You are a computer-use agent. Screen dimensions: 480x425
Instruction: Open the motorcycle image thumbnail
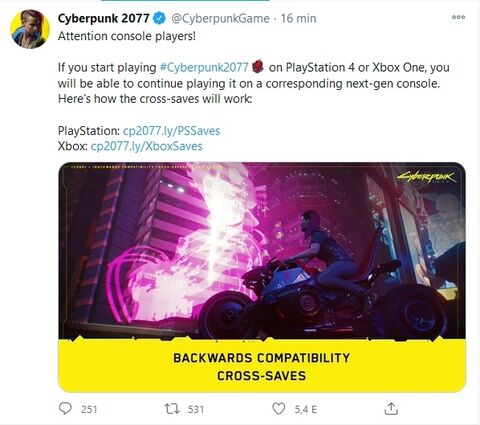tap(262, 251)
